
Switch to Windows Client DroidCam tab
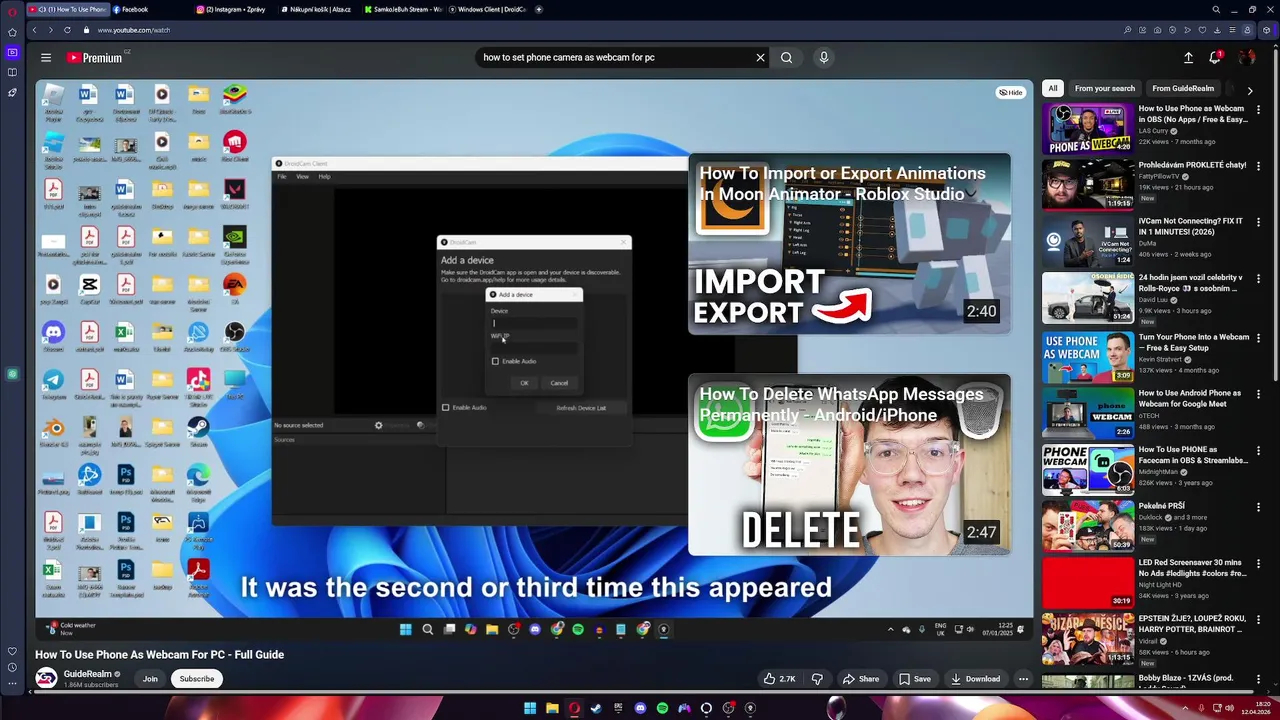pos(488,10)
